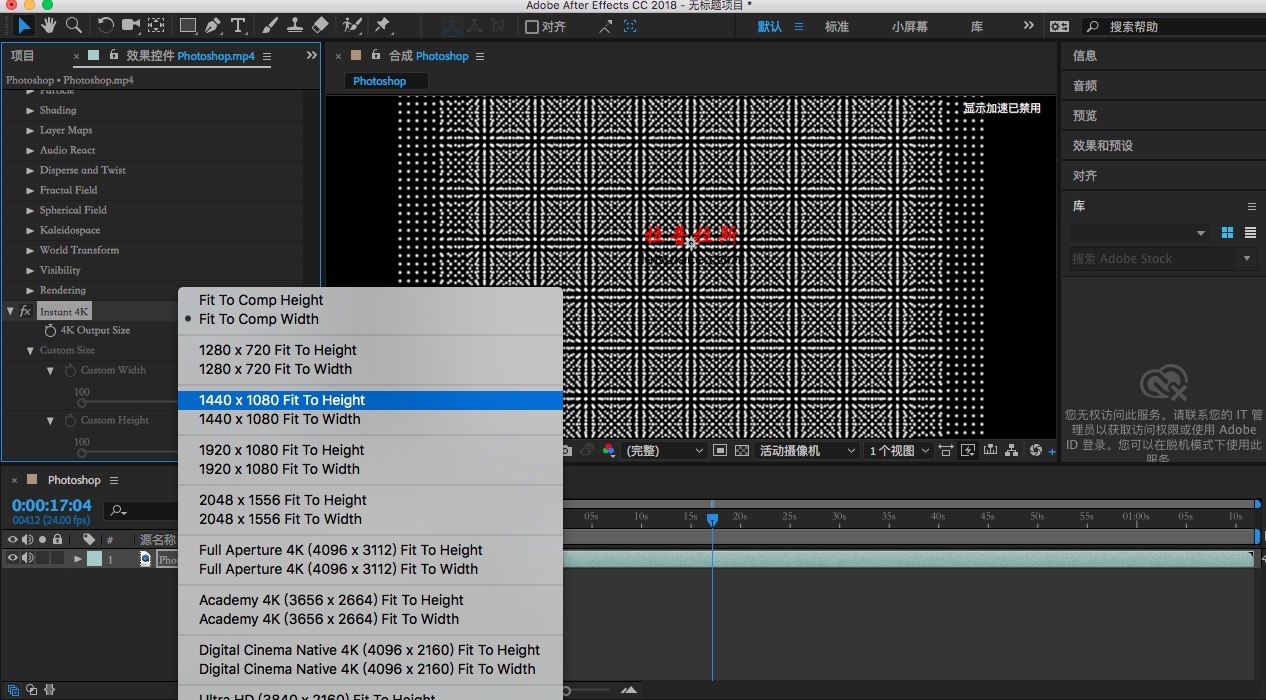The image size is (1266, 700).
Task: Click the pixel aspect ratio correction icon
Action: click(946, 451)
